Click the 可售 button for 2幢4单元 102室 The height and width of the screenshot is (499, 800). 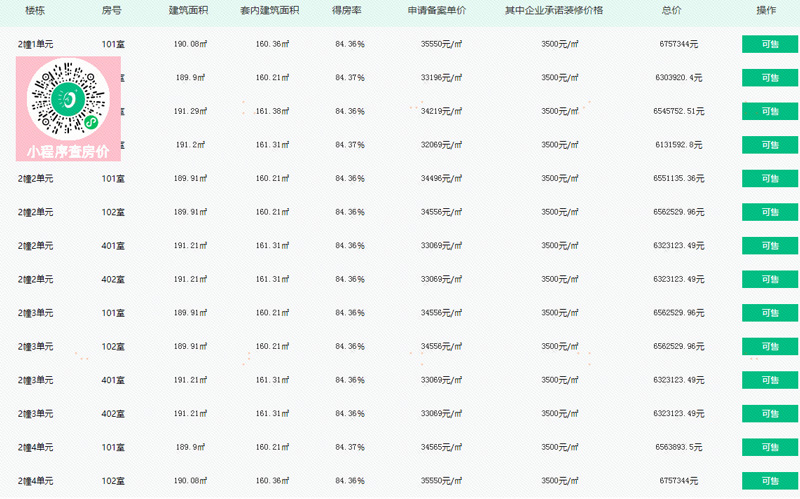pos(770,481)
